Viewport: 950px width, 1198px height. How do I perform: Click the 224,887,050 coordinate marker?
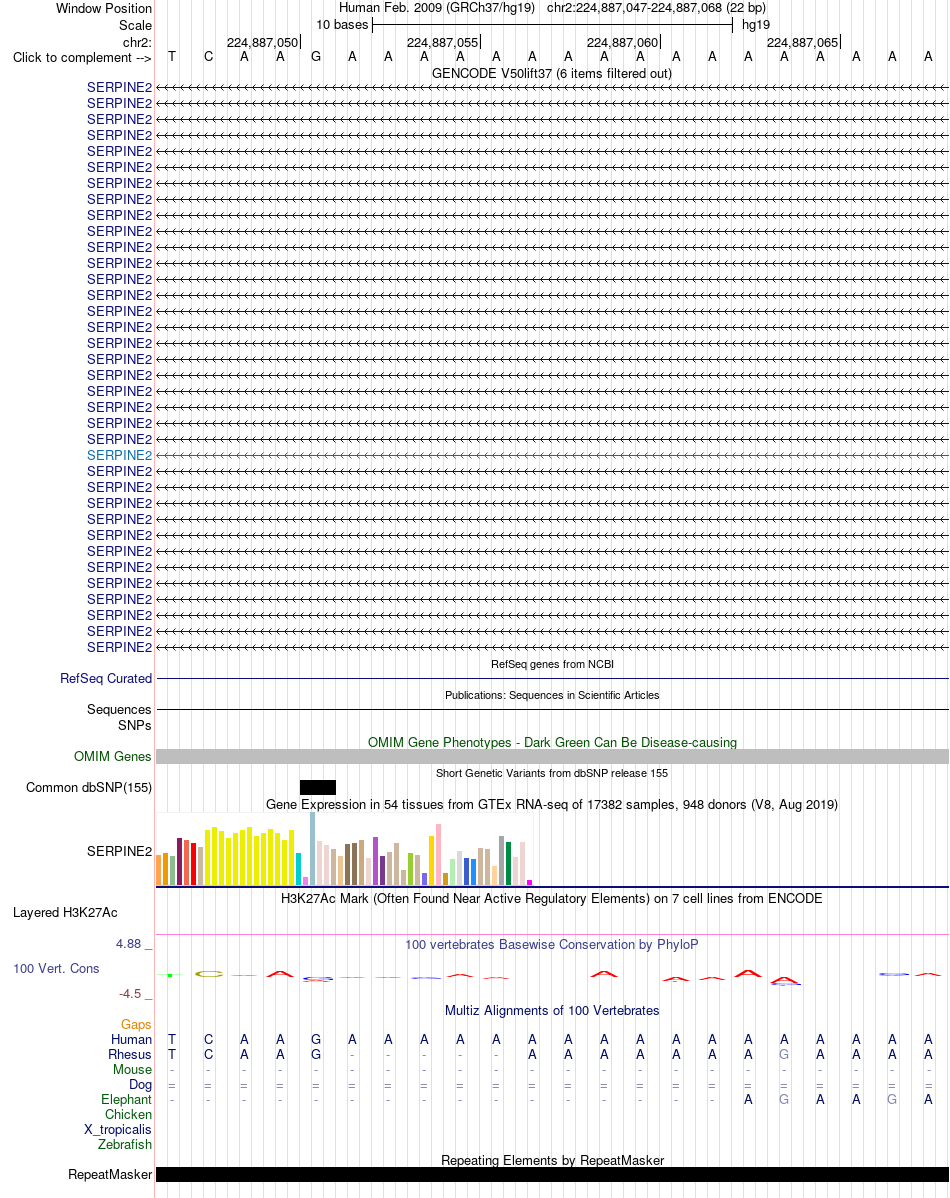(262, 43)
